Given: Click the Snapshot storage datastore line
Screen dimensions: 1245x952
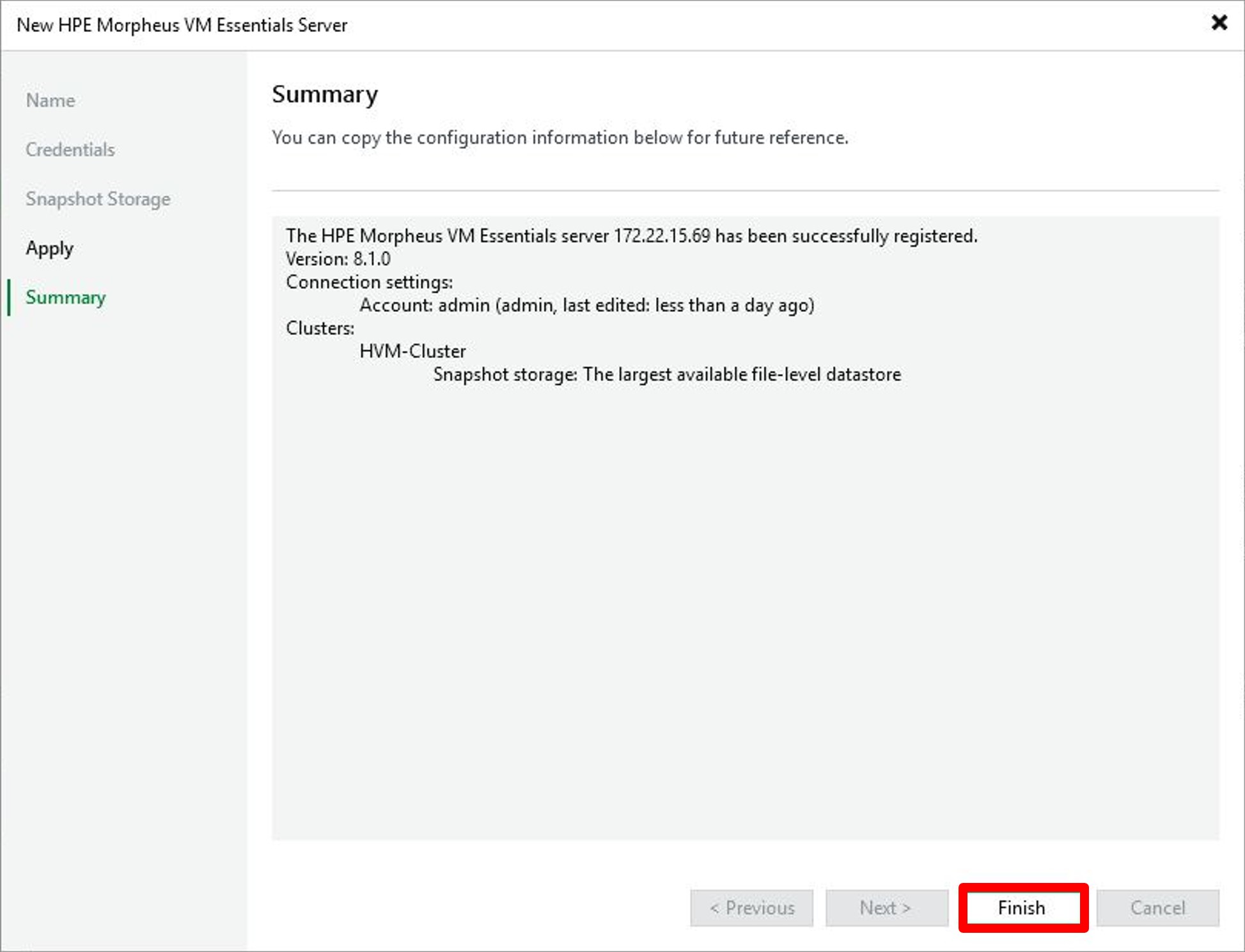Looking at the screenshot, I should [668, 374].
